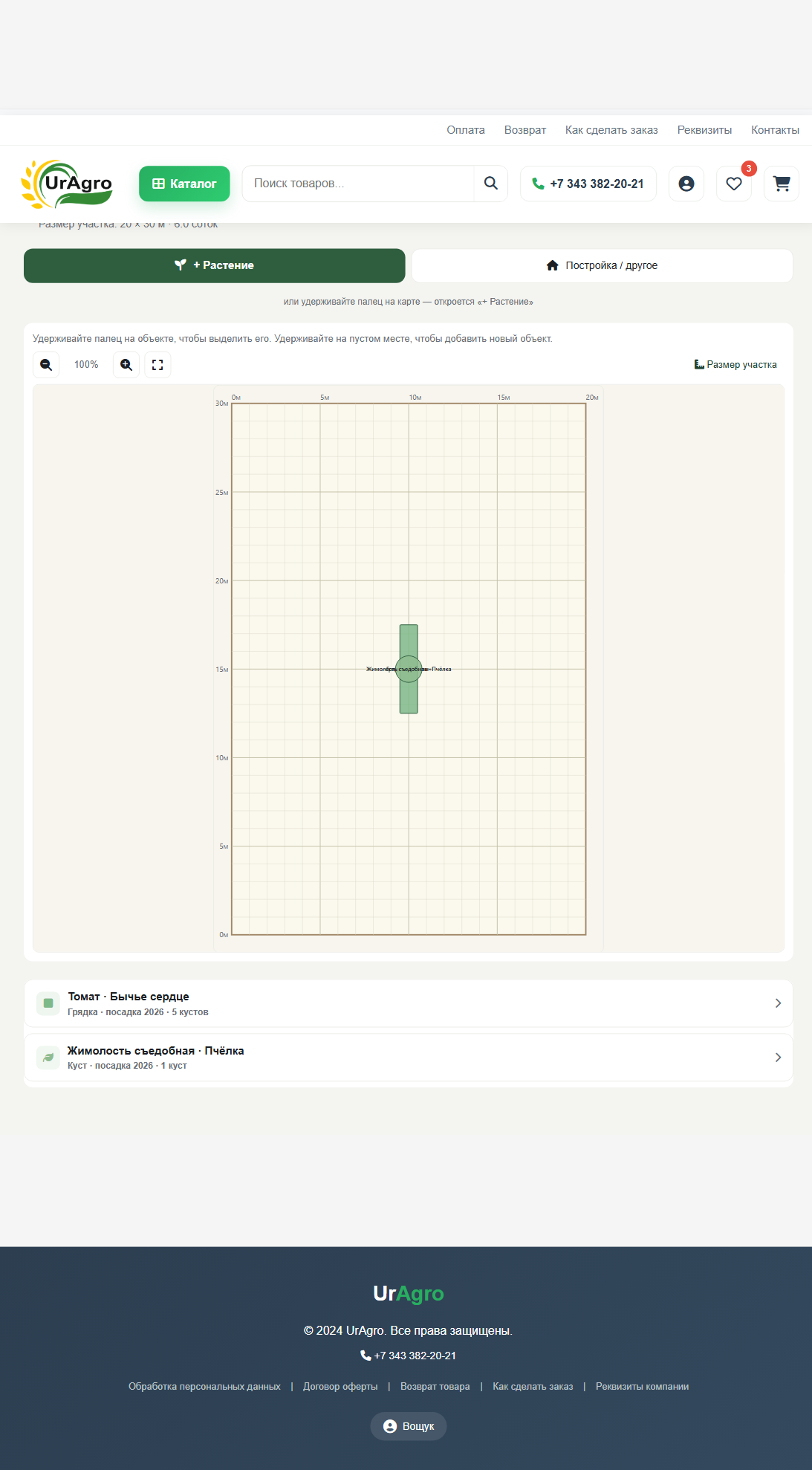Click the Постройка / другое button

click(602, 265)
